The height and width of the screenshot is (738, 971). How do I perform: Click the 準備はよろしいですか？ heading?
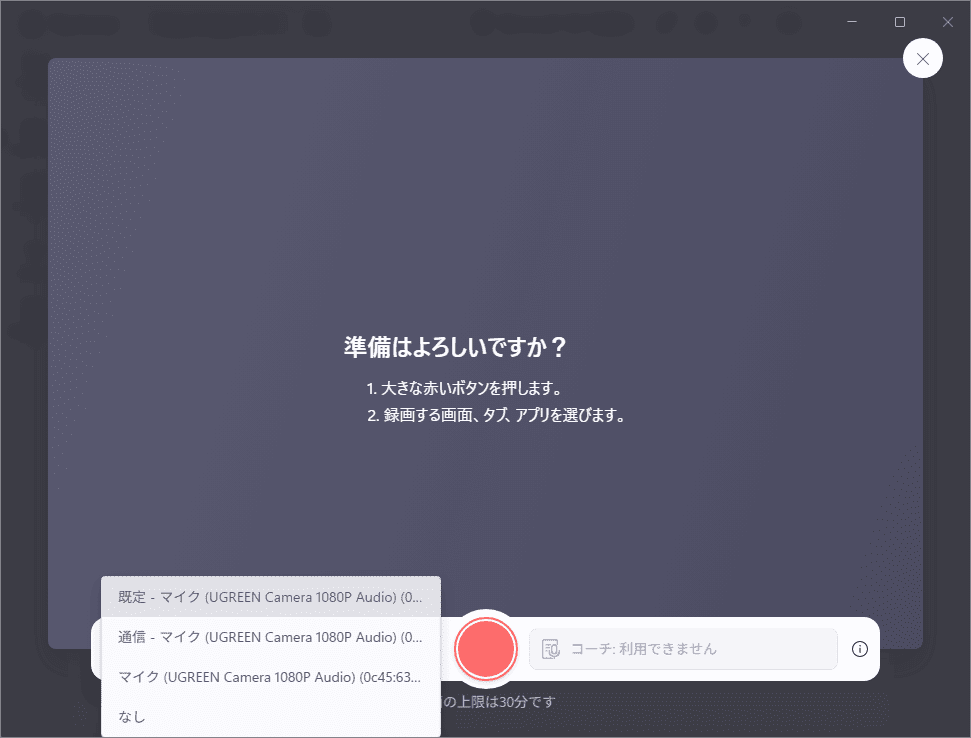pyautogui.click(x=455, y=347)
